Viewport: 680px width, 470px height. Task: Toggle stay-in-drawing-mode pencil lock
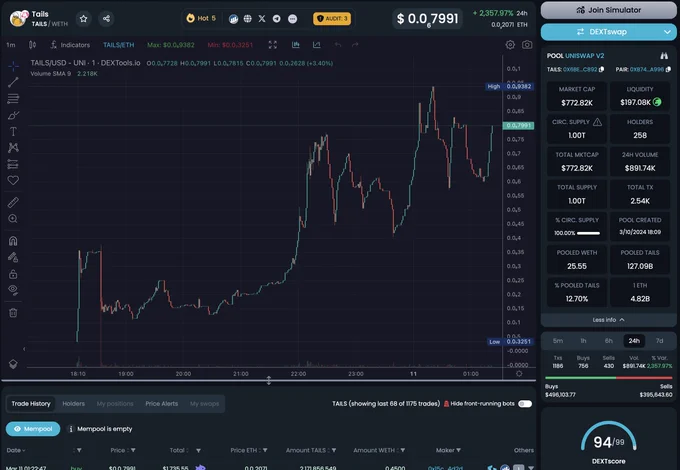click(x=13, y=258)
